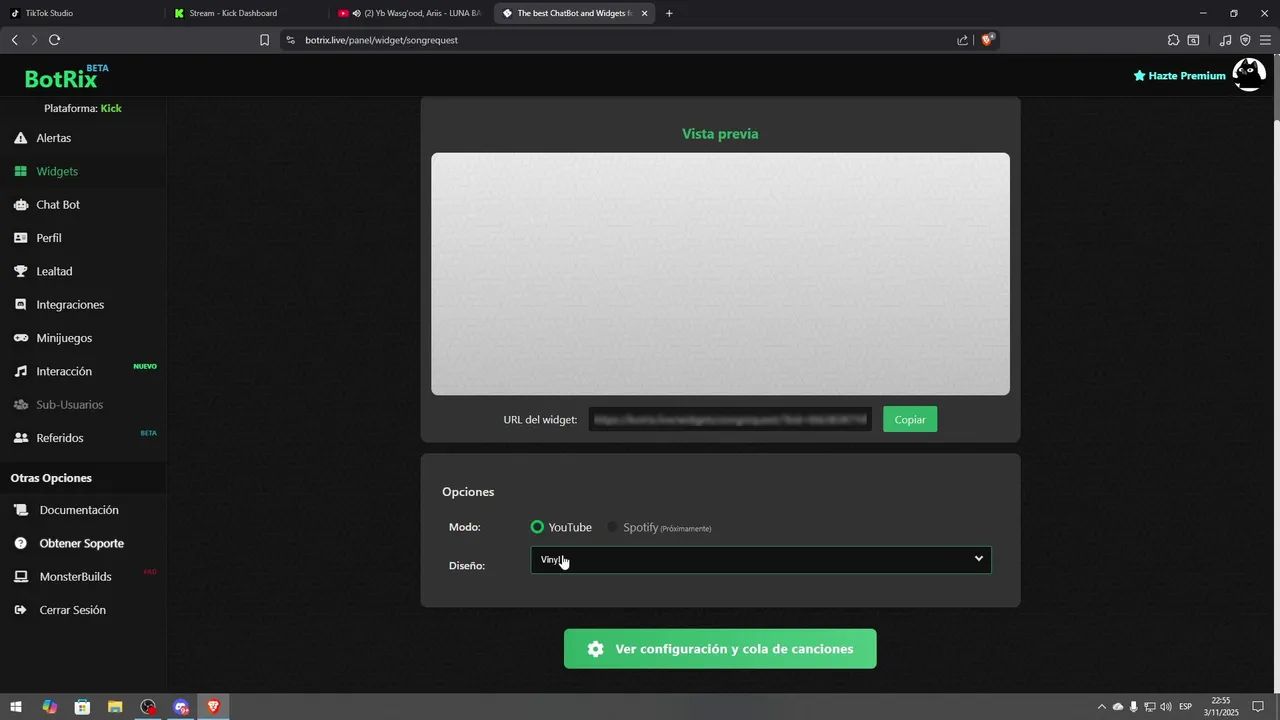Open a new browser tab
The image size is (1280, 720).
coord(669,13)
